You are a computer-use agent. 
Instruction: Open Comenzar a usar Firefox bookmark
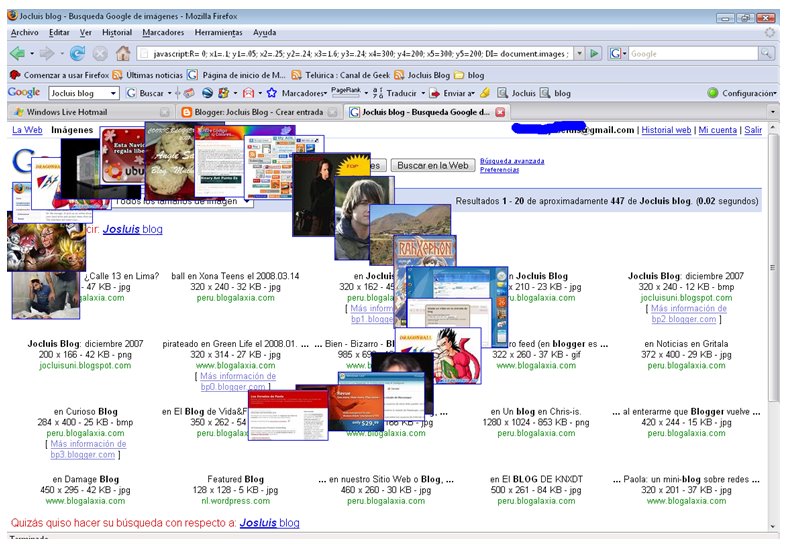(59, 75)
